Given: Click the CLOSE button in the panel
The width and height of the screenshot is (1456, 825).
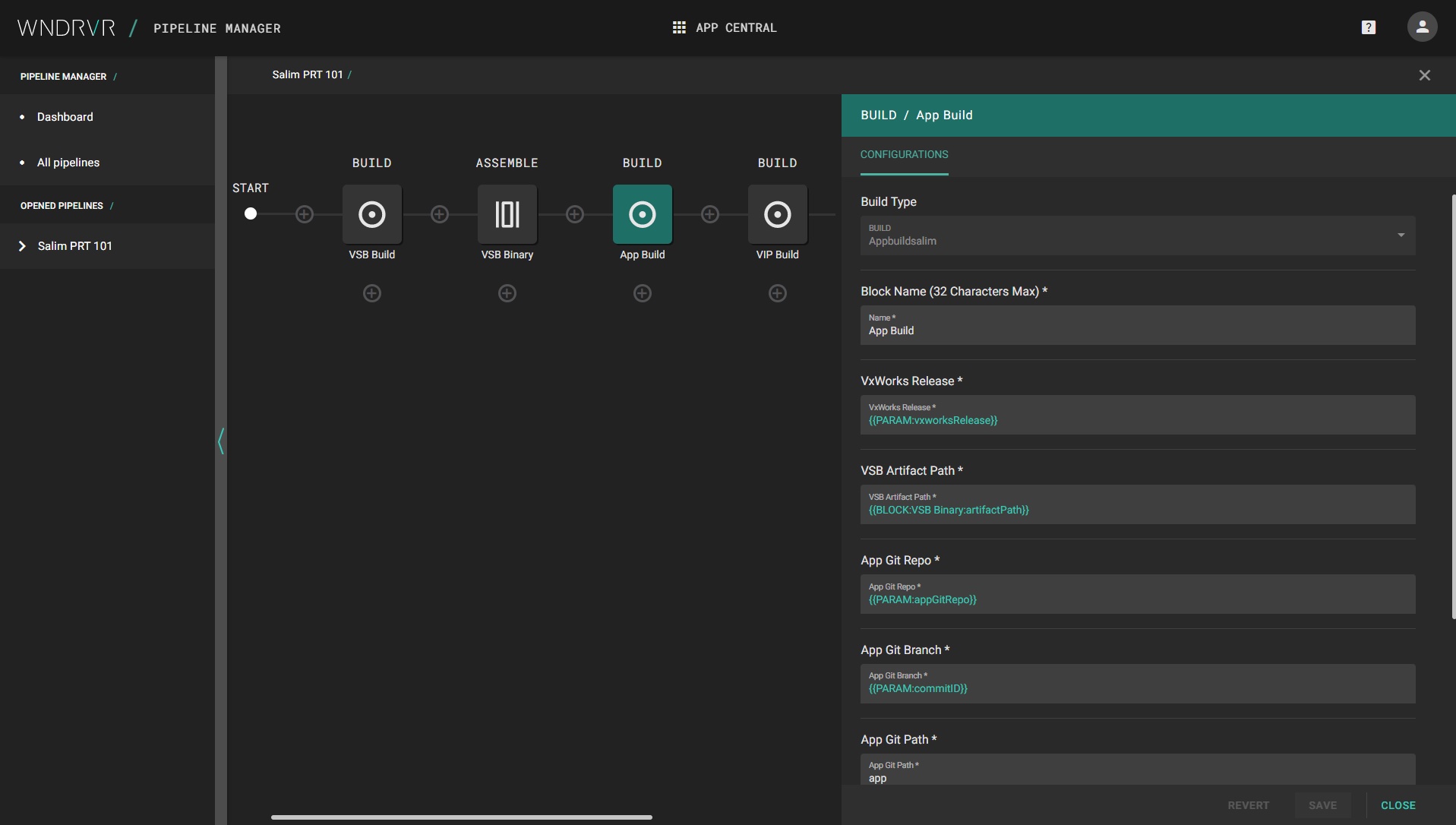Looking at the screenshot, I should coord(1398,805).
